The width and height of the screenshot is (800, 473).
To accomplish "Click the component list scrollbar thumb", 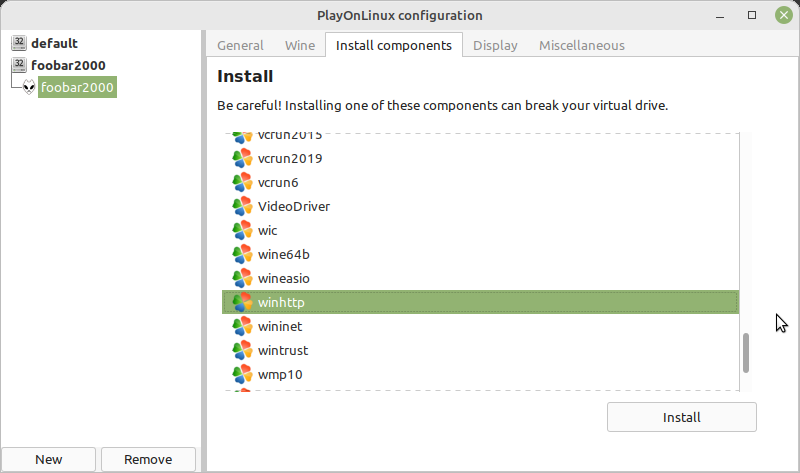I will 746,353.
